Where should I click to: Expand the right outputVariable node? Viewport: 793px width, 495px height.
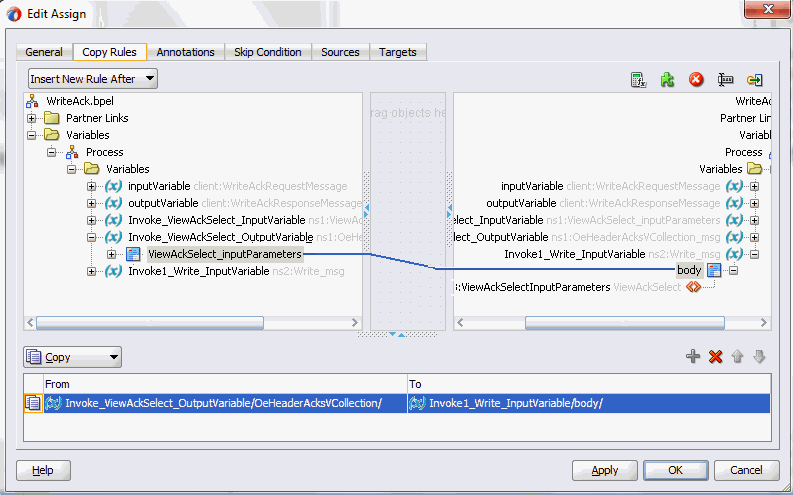[x=754, y=203]
